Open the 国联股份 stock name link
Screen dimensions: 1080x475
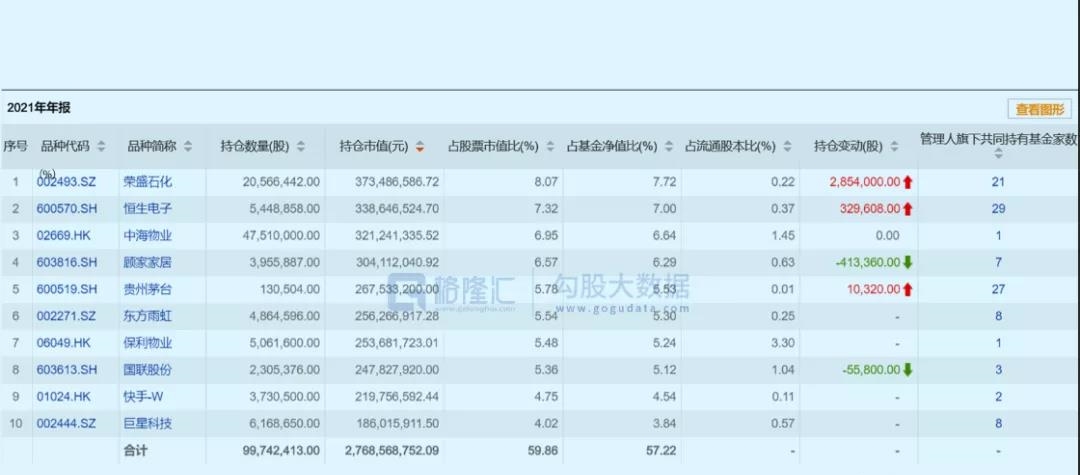pos(147,370)
